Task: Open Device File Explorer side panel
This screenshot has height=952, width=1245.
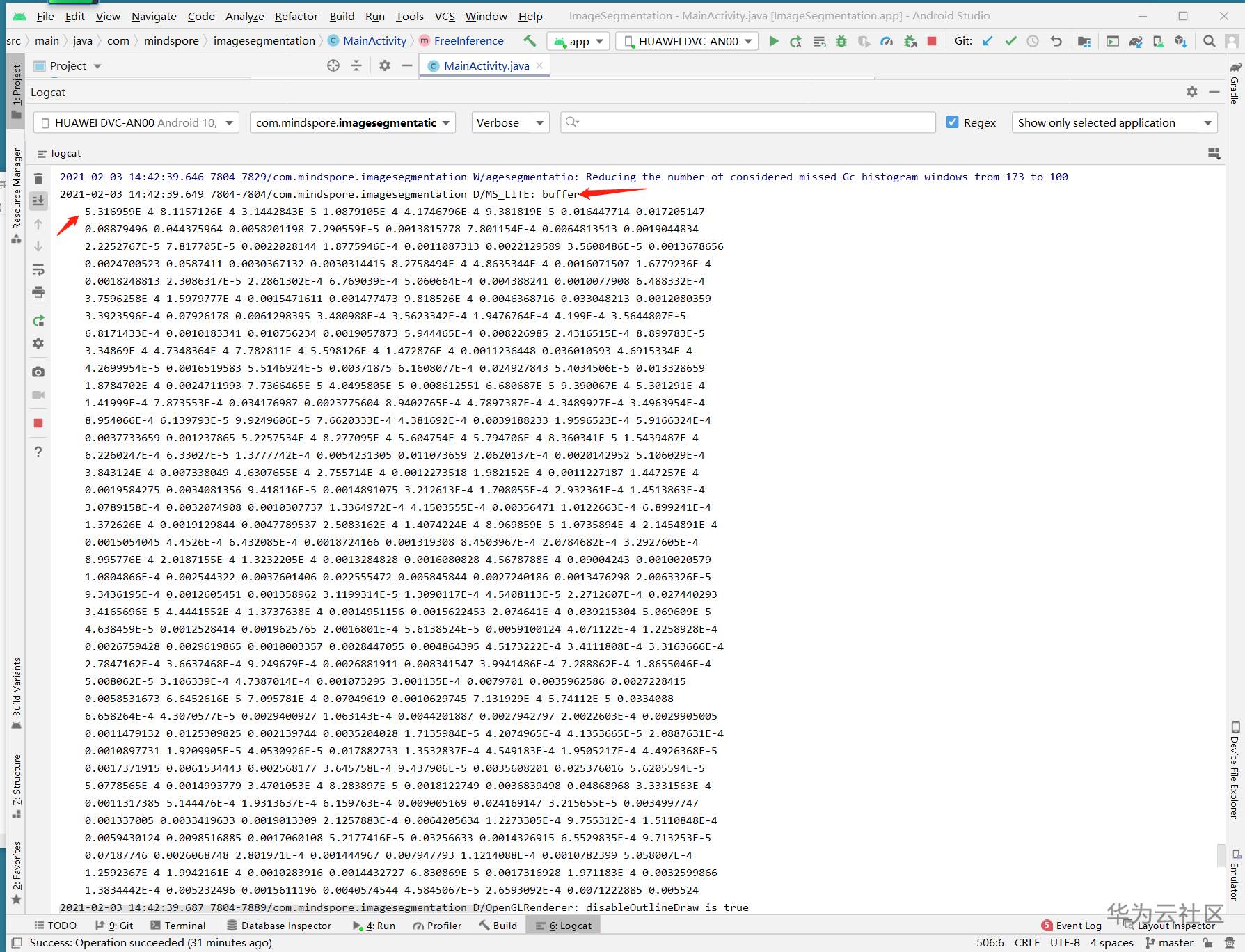Action: coord(1235,770)
